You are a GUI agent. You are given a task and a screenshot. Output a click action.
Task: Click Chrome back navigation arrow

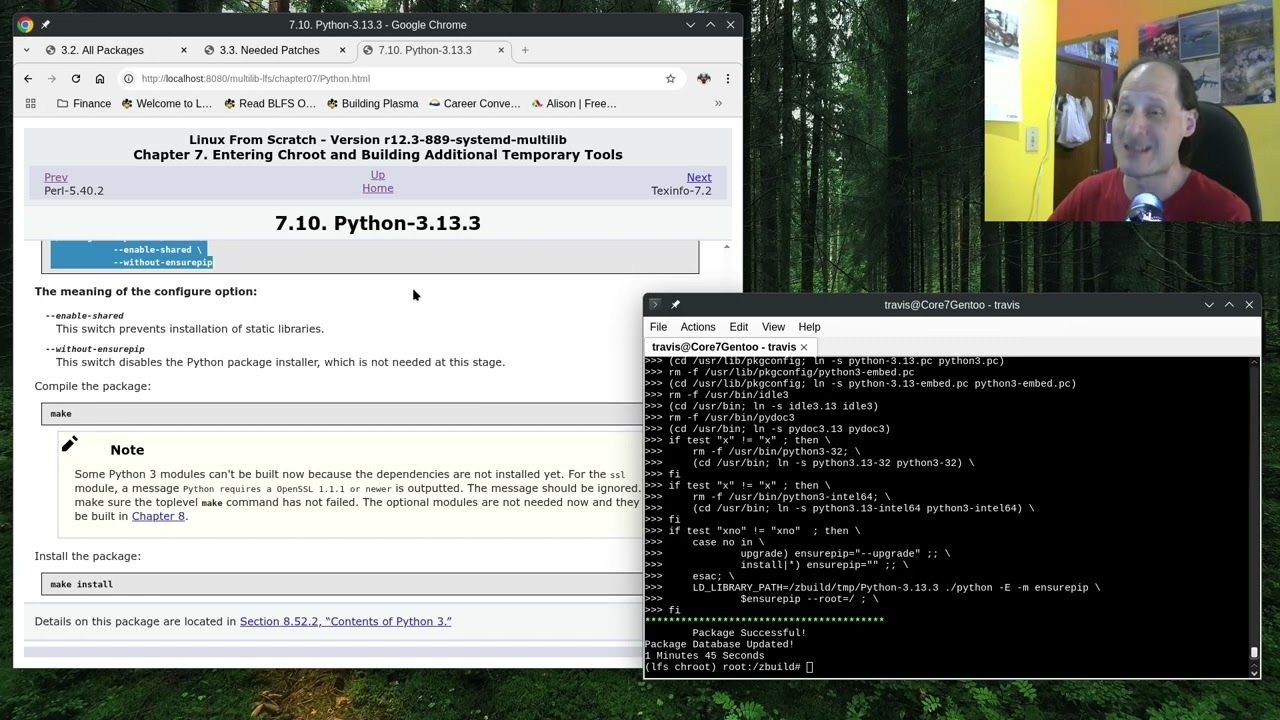tap(28, 78)
